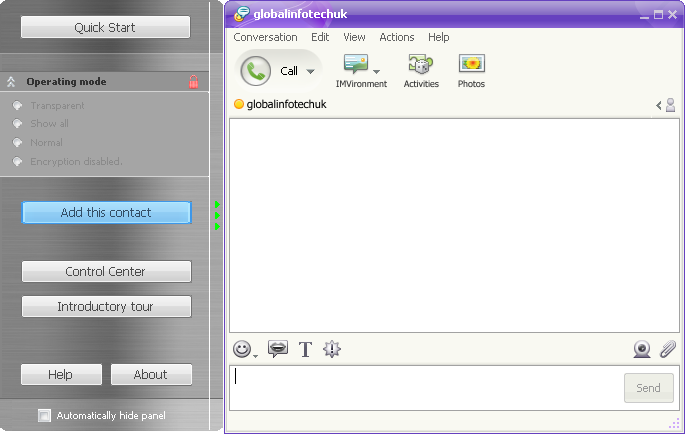Open the IMVironment picker icon
The width and height of the screenshot is (685, 434).
356,64
